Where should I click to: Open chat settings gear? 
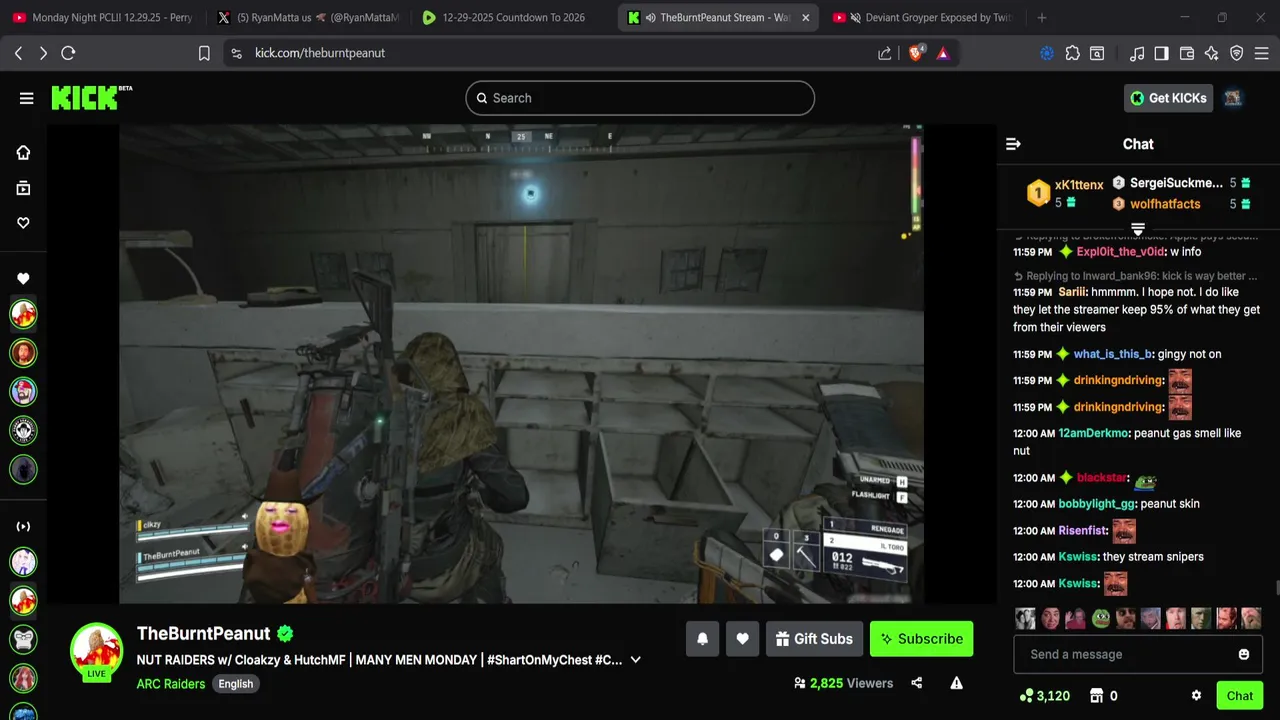click(x=1196, y=696)
